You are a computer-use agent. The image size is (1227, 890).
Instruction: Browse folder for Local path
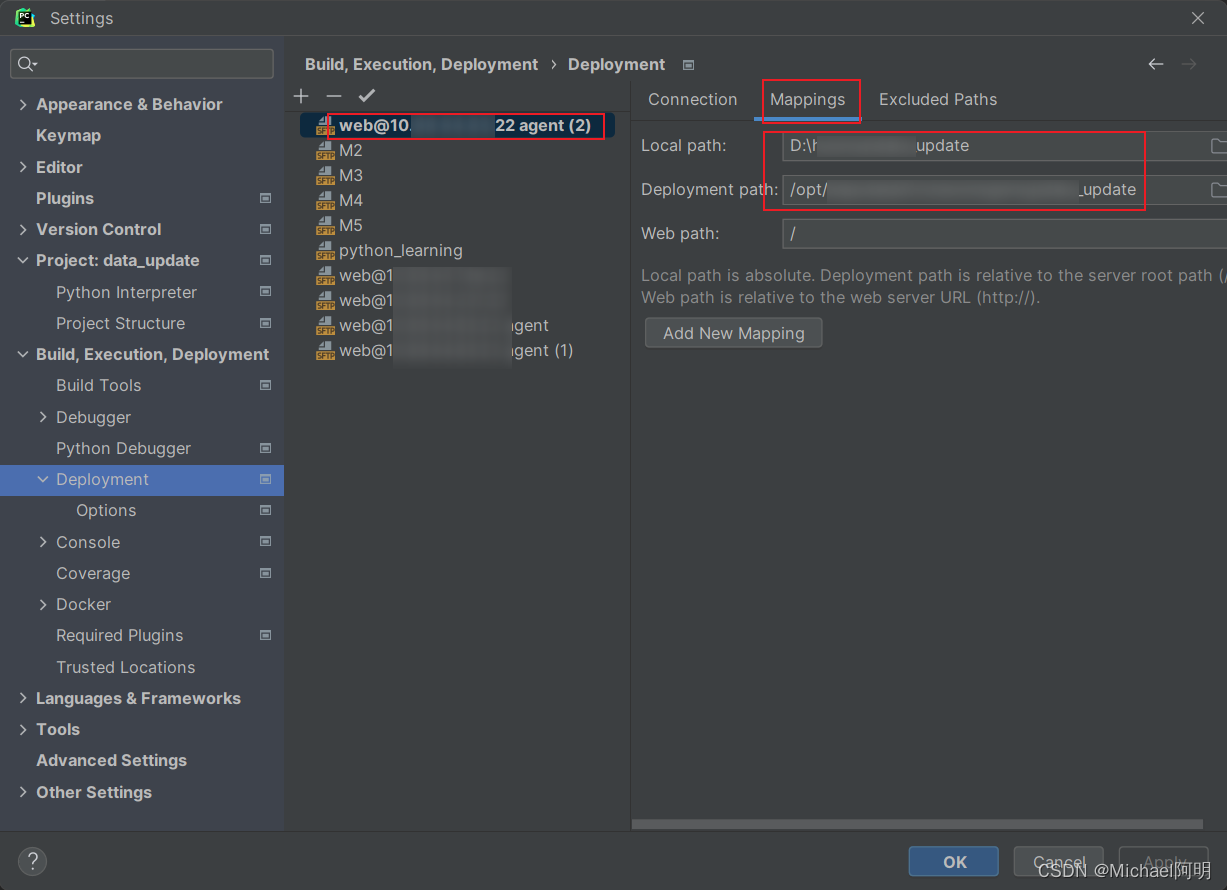(x=1219, y=146)
